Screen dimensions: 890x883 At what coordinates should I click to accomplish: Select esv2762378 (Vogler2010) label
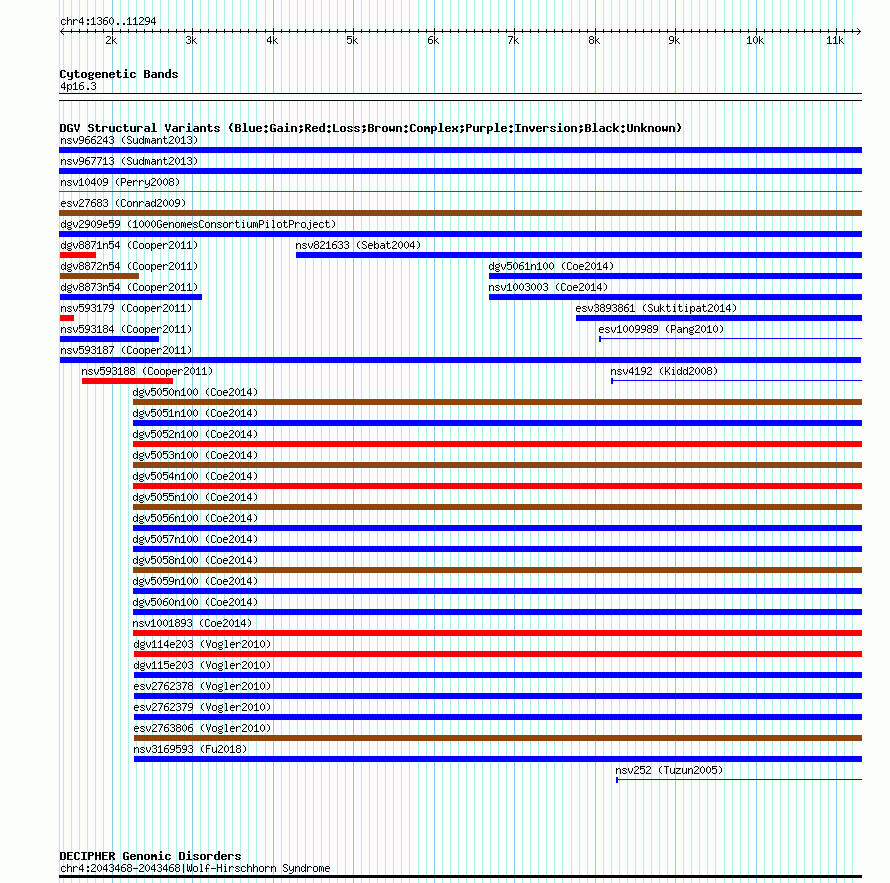coord(203,686)
